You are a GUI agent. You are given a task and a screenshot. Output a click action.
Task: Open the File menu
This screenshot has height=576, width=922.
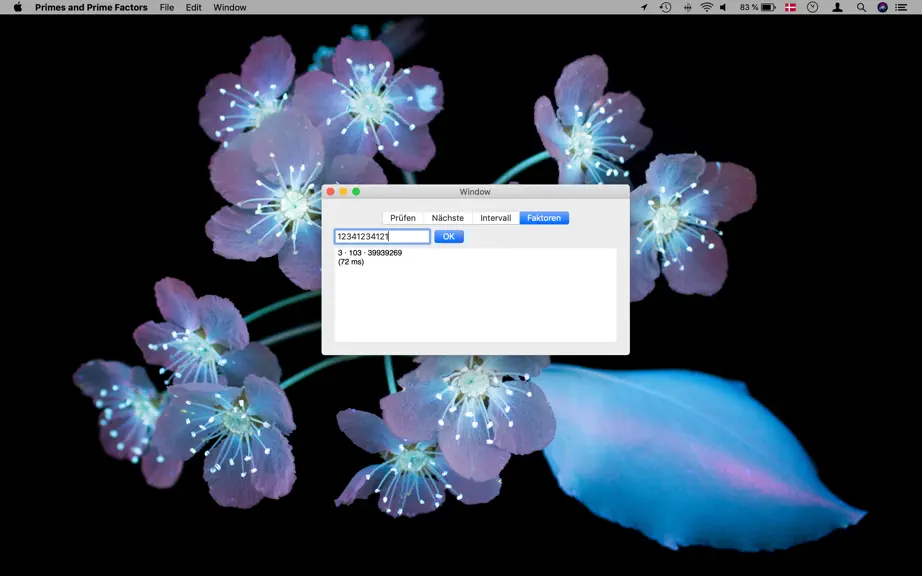[x=167, y=7]
